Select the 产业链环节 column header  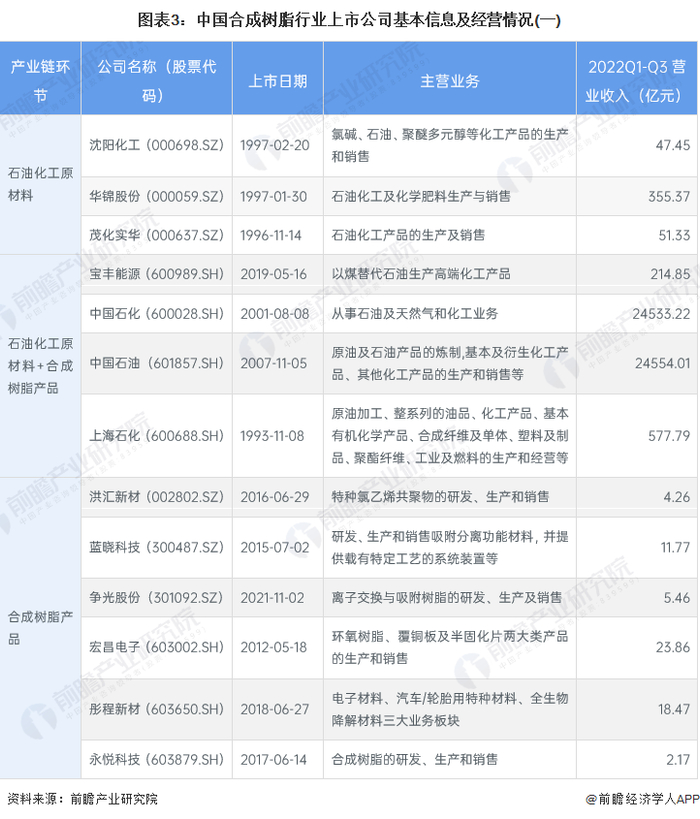tap(40, 80)
